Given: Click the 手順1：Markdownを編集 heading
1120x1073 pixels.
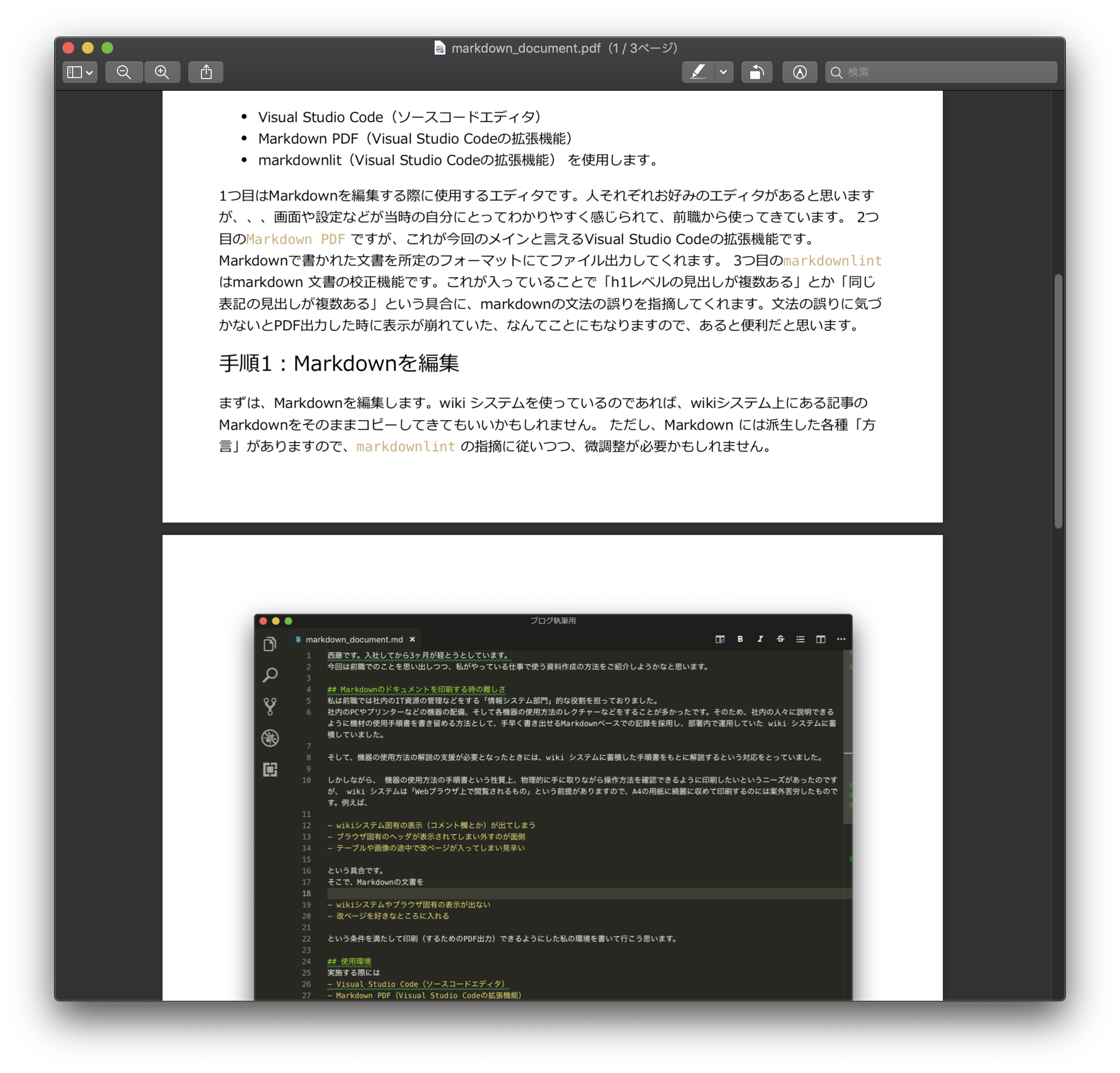Looking at the screenshot, I should pyautogui.click(x=339, y=363).
